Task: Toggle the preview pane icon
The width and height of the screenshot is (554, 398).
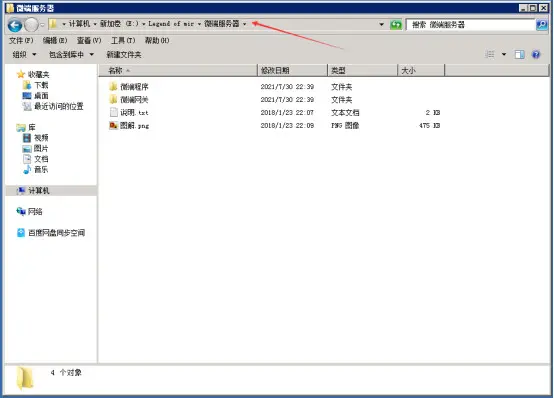Action: tap(519, 54)
